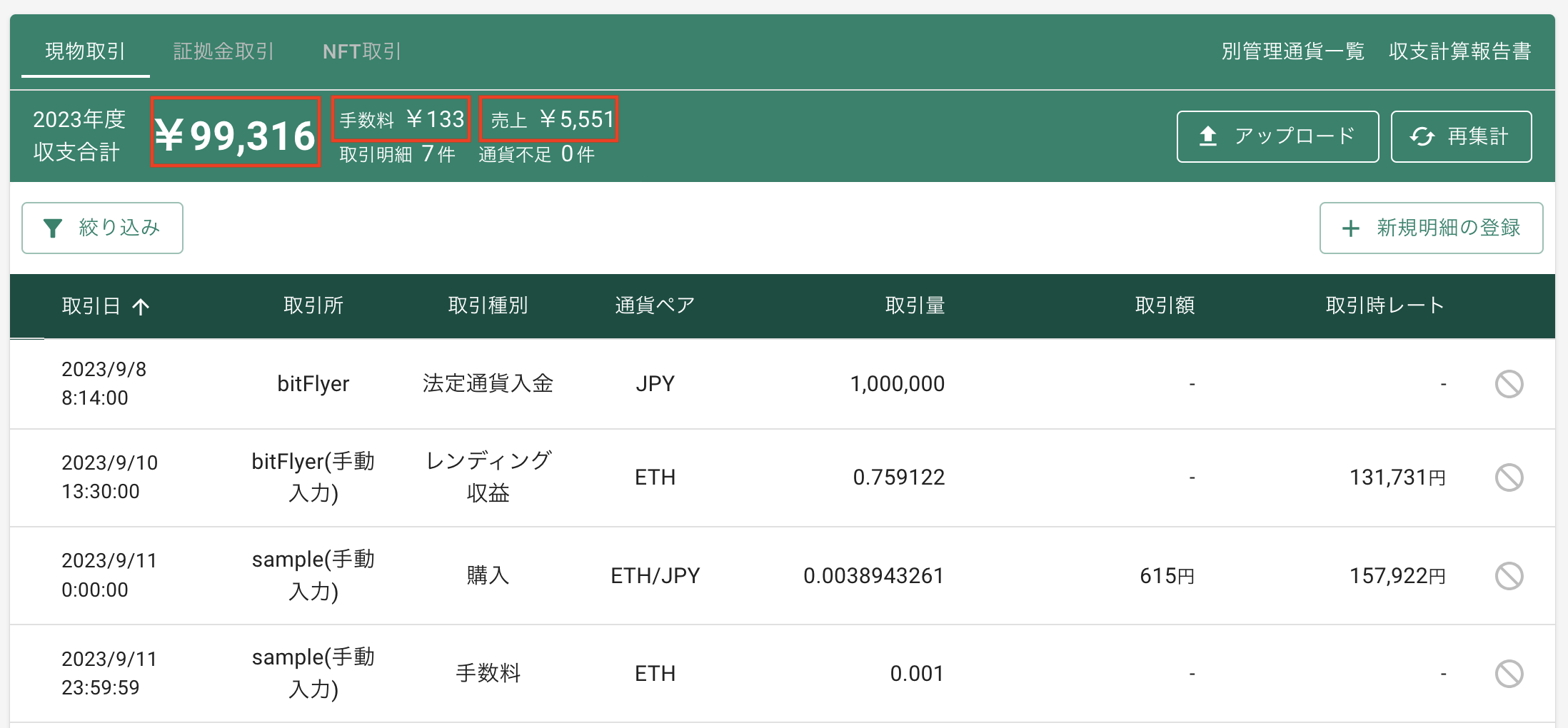
Task: Click the disable icon on the 法定通貨入金 row
Action: coord(1509,384)
